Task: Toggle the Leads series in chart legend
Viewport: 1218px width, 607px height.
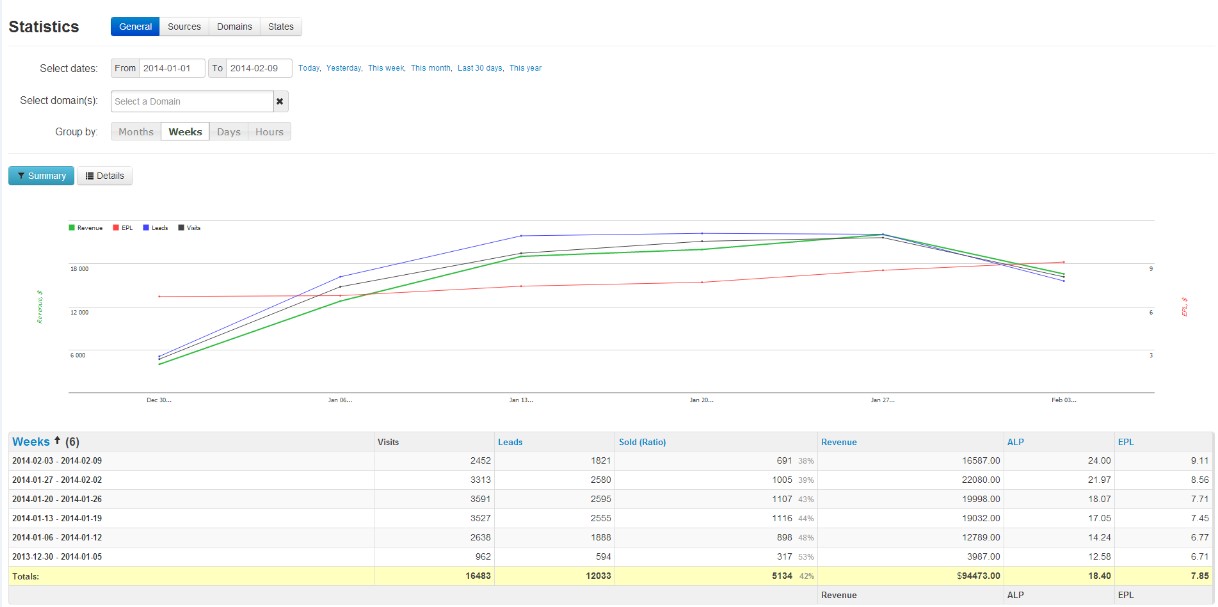Action: [x=156, y=228]
